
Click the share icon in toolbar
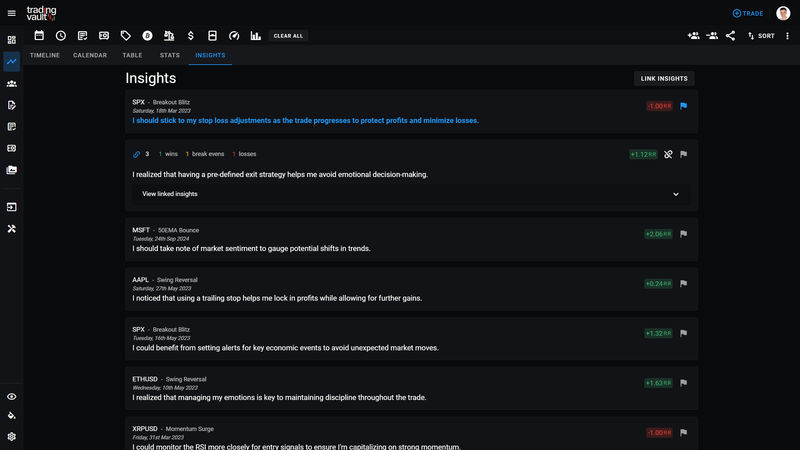point(731,36)
